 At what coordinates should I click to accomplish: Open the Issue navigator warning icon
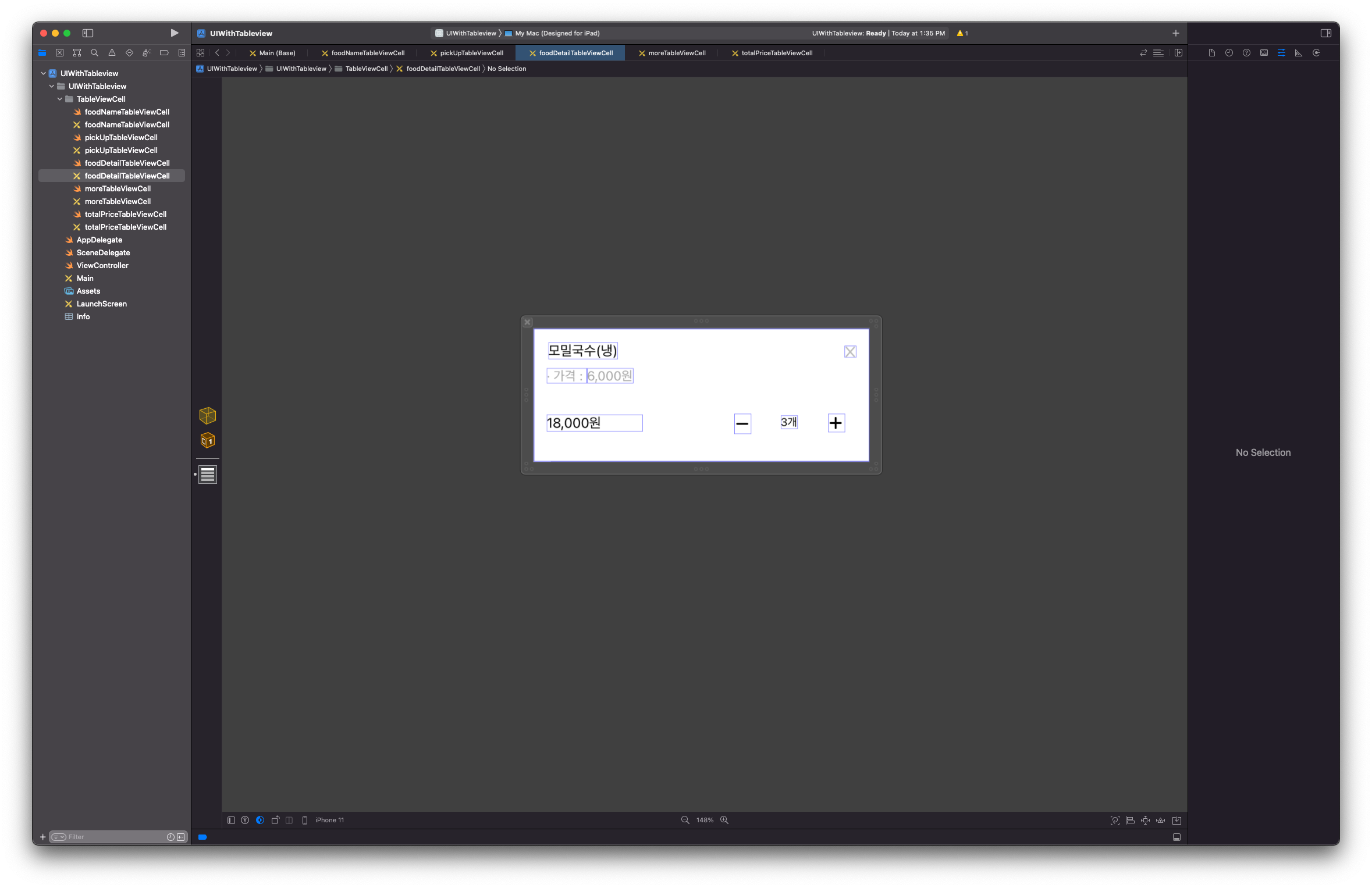[112, 53]
